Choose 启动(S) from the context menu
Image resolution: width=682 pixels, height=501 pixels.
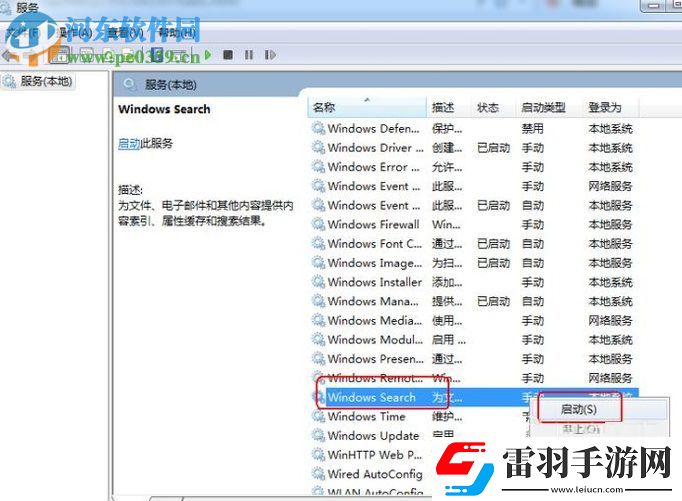coord(579,409)
